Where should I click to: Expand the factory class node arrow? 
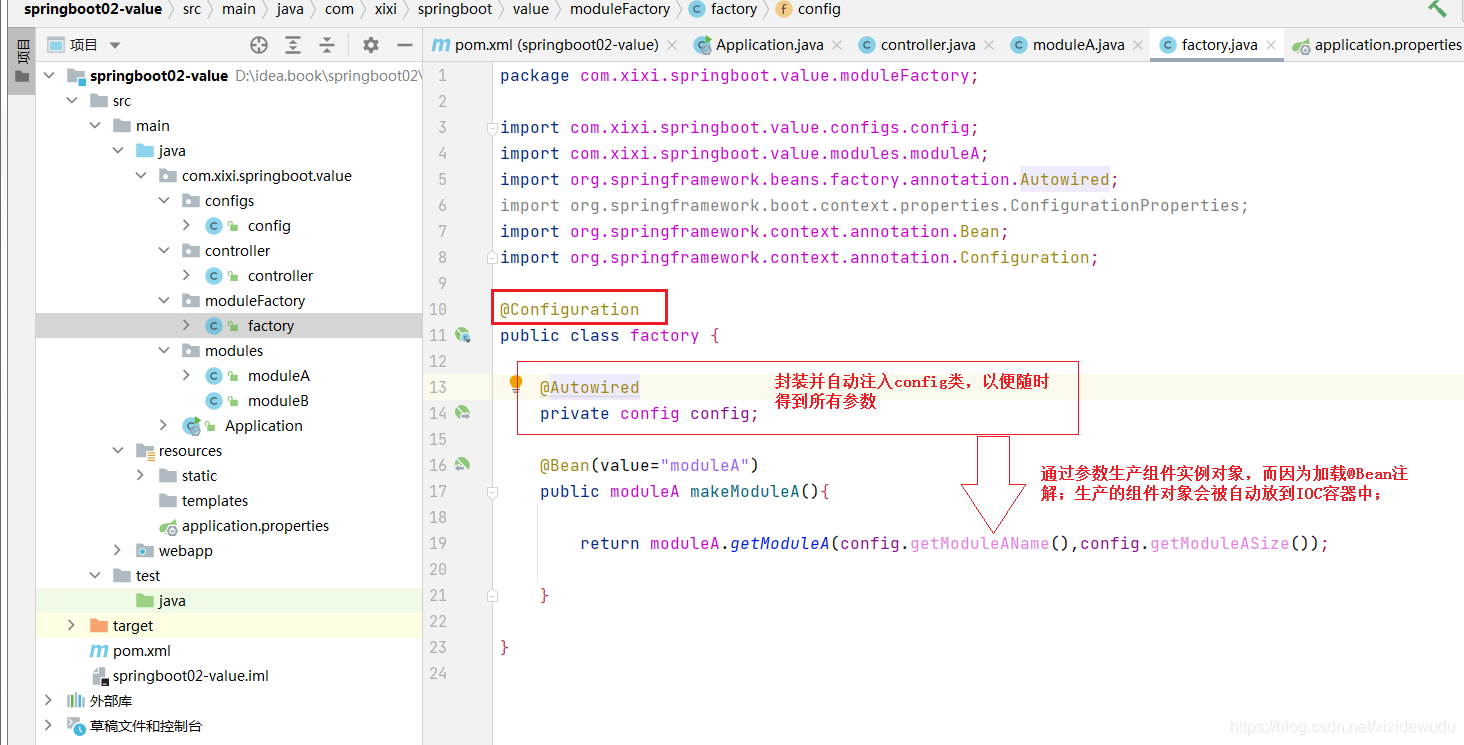coord(187,326)
